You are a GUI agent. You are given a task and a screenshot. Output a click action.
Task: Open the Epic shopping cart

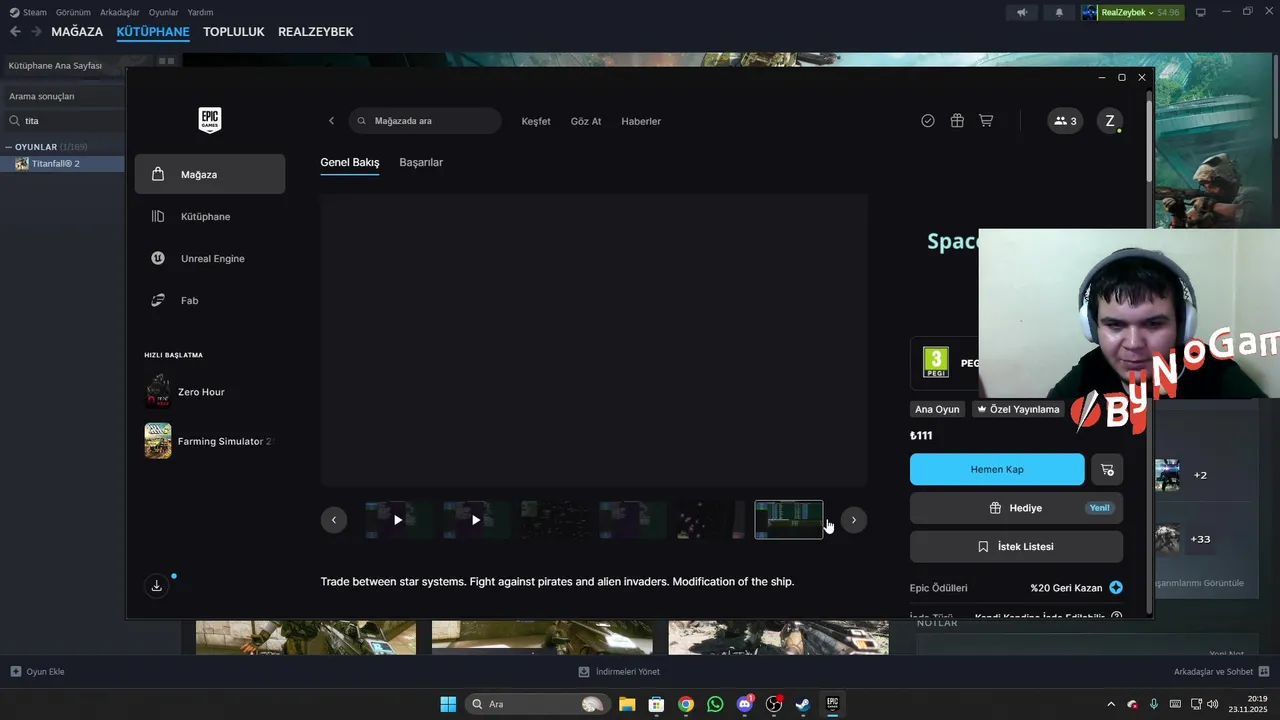[986, 121]
